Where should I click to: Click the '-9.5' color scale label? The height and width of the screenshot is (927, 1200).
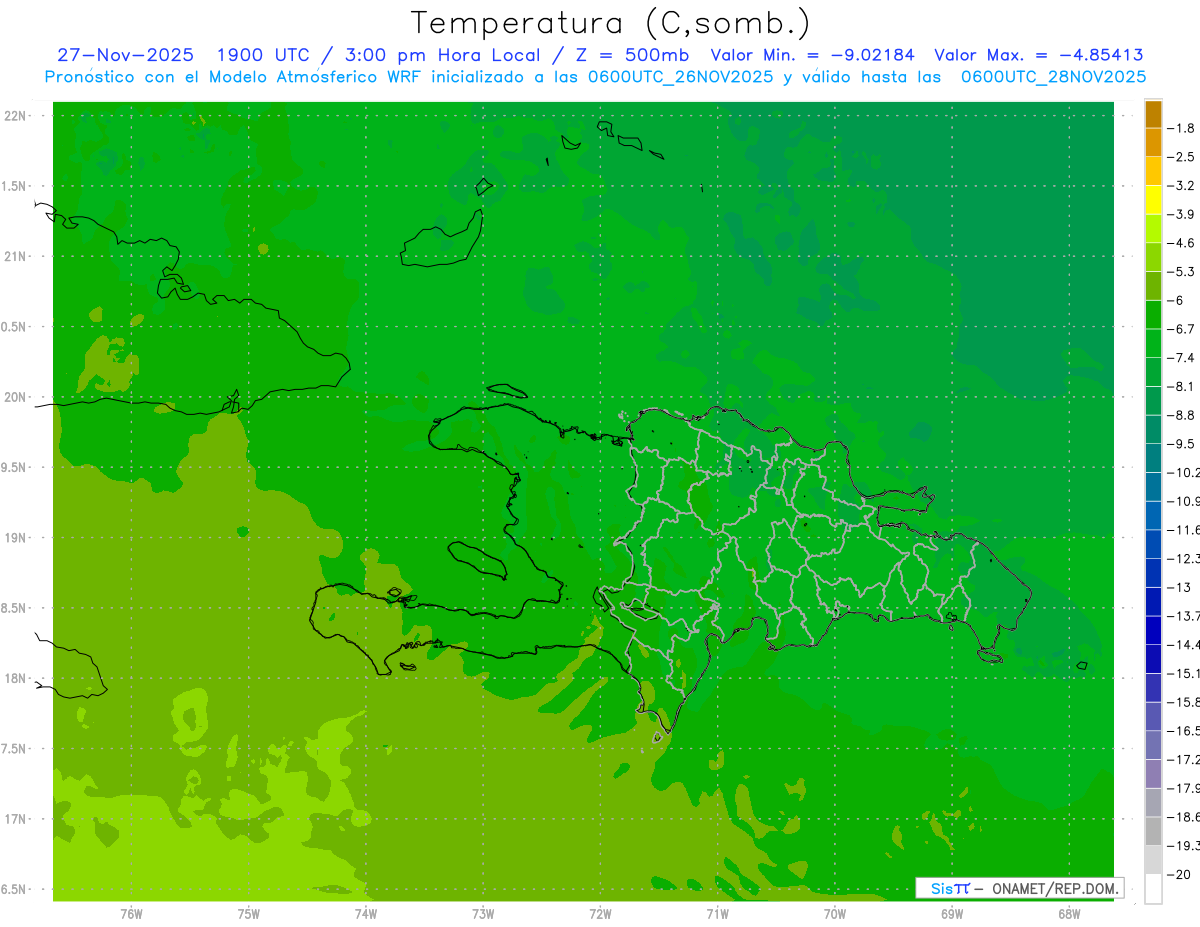click(x=1181, y=444)
